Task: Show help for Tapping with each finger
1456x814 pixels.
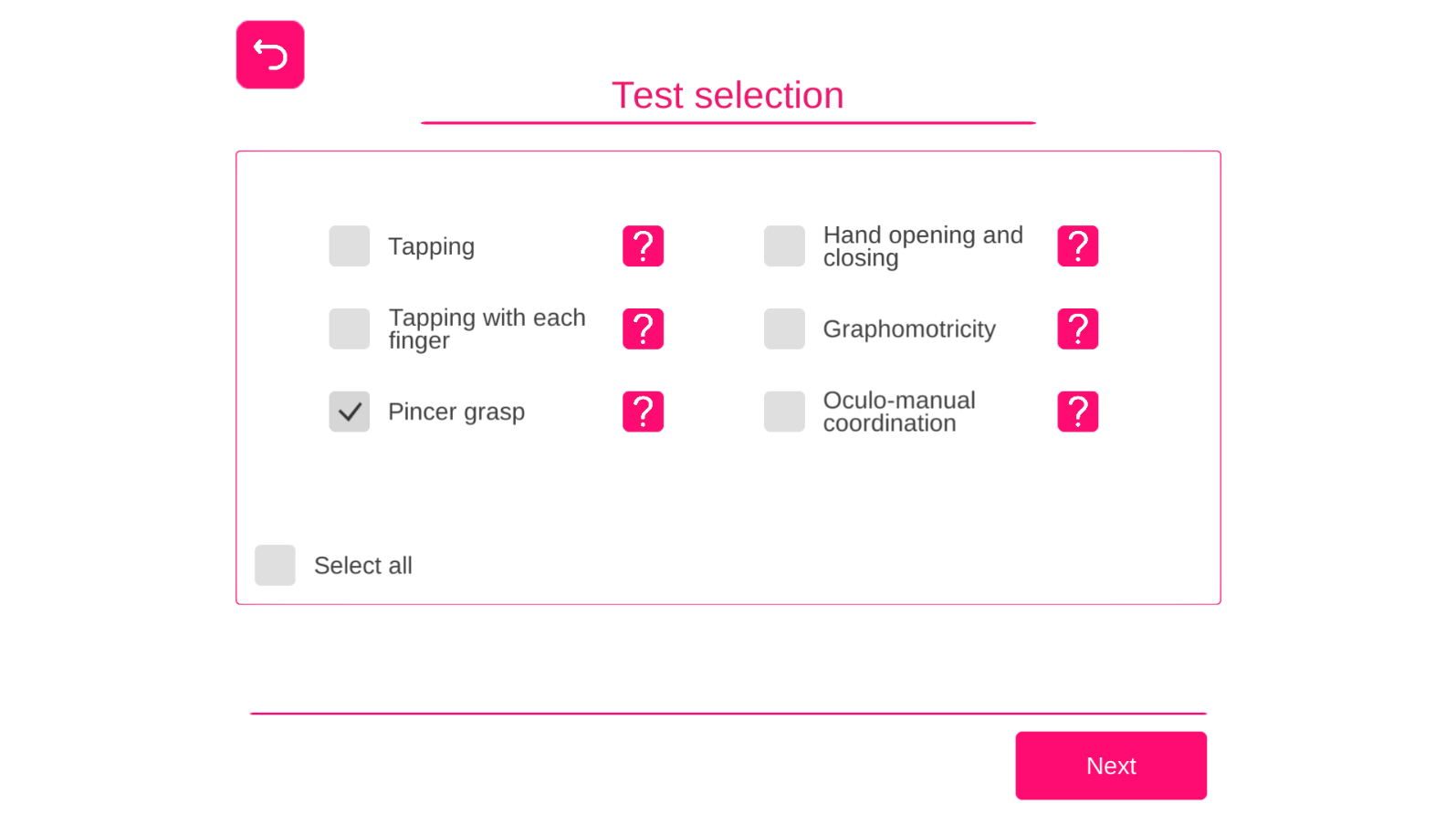Action: (x=643, y=329)
